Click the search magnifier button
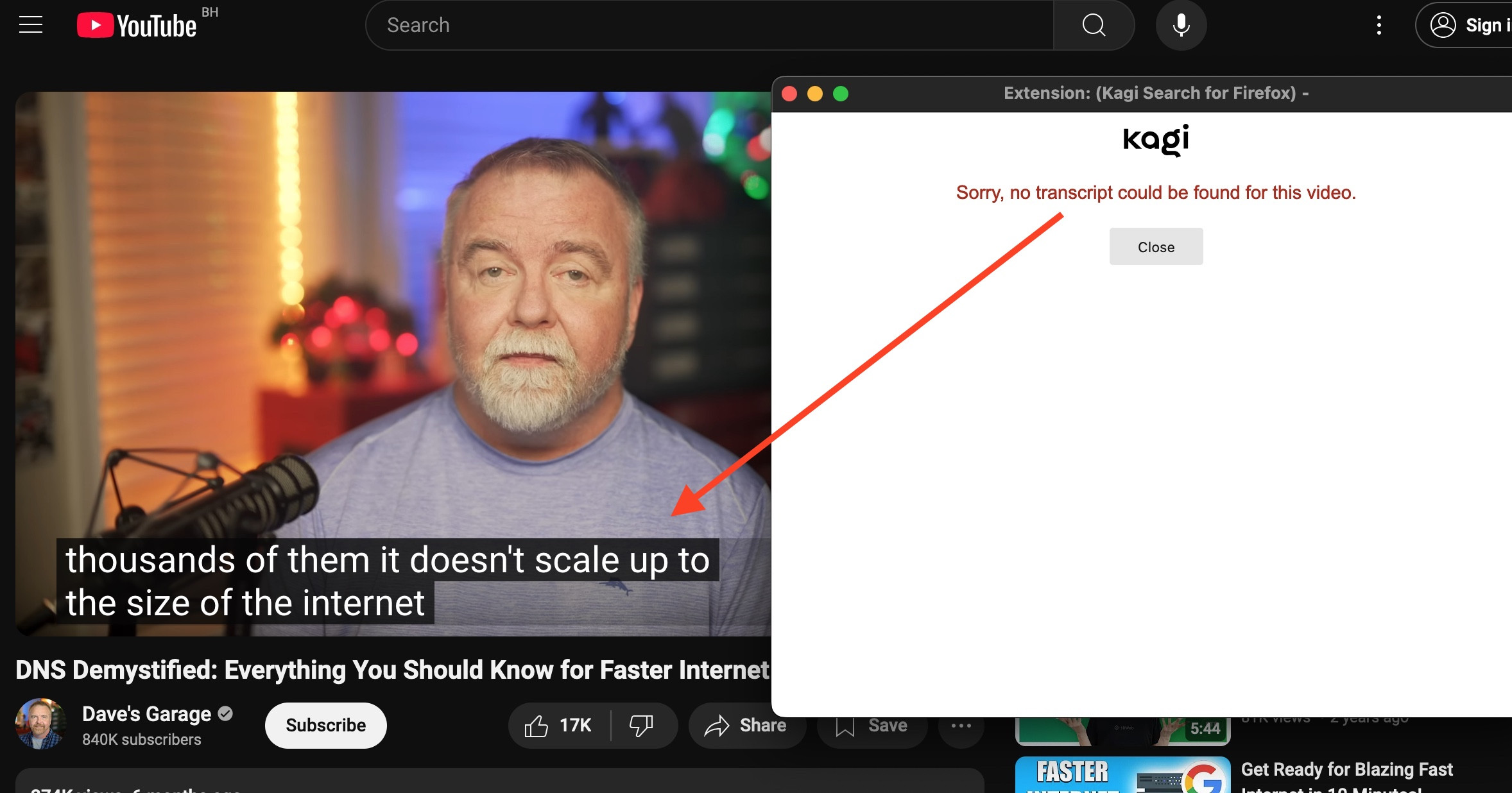The image size is (1512, 793). (x=1094, y=25)
